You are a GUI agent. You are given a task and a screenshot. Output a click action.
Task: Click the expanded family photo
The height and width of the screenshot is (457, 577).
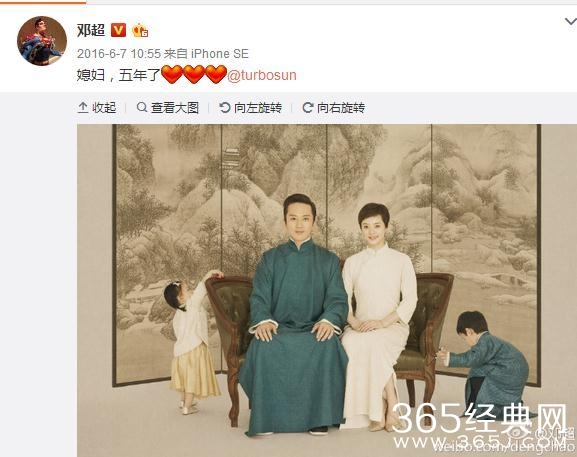(327, 290)
